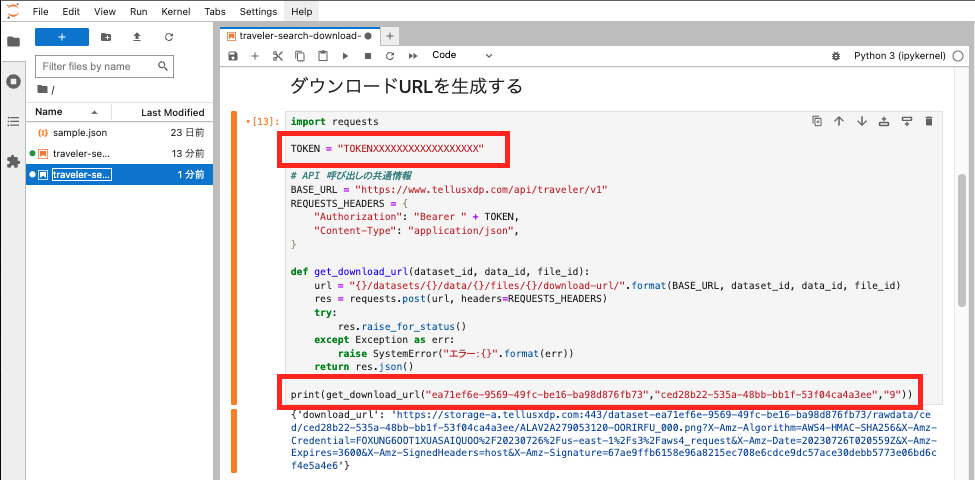Sort files by Name column
This screenshot has width=975, height=480.
(x=68, y=112)
